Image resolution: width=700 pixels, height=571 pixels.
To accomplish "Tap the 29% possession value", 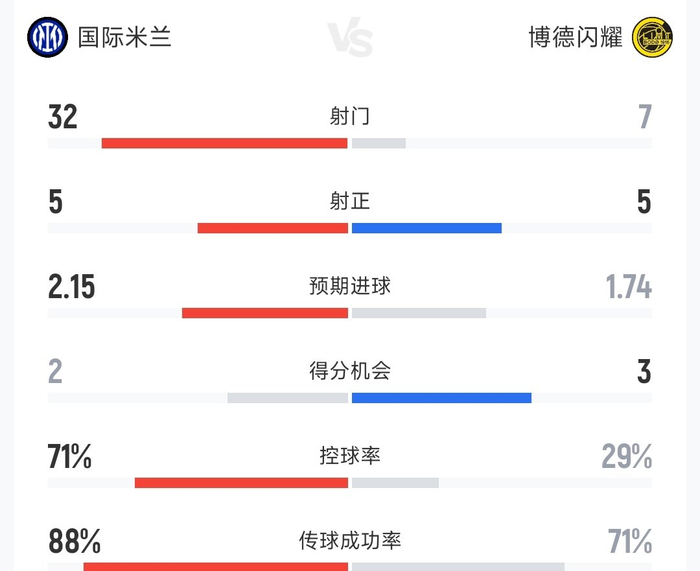I will 627,457.
